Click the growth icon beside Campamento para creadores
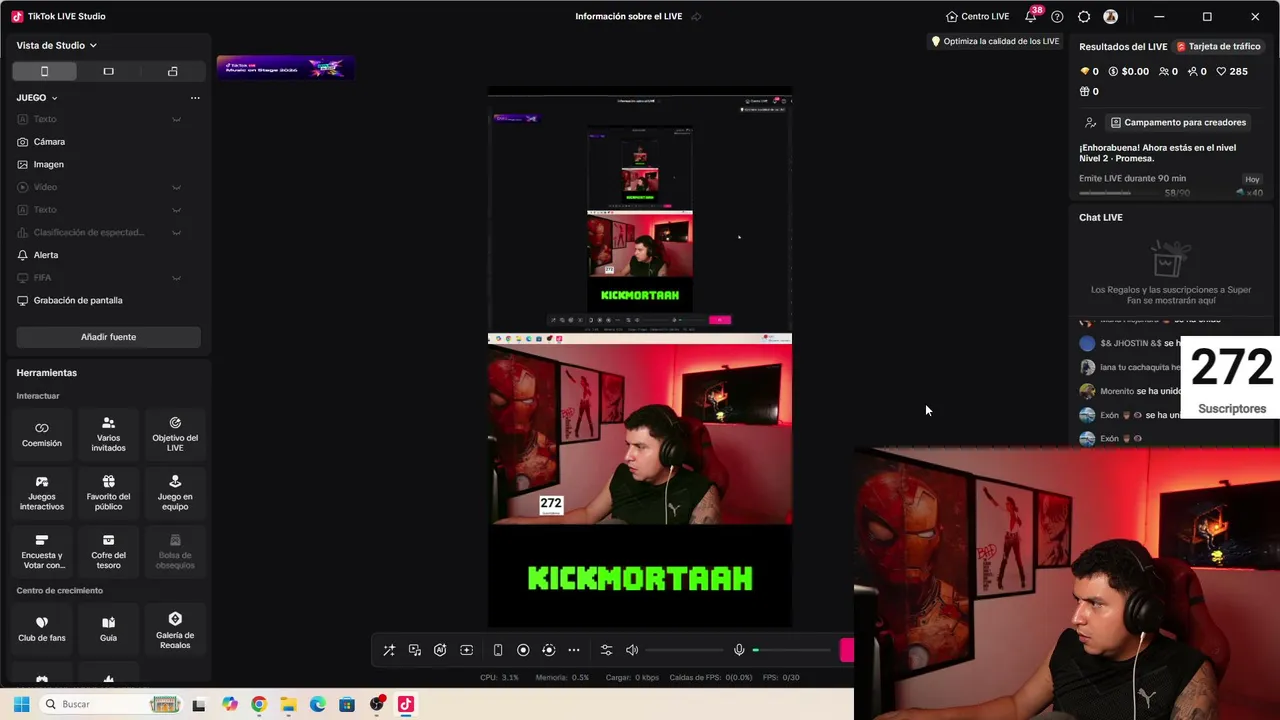Image resolution: width=1280 pixels, height=720 pixels. click(1090, 122)
